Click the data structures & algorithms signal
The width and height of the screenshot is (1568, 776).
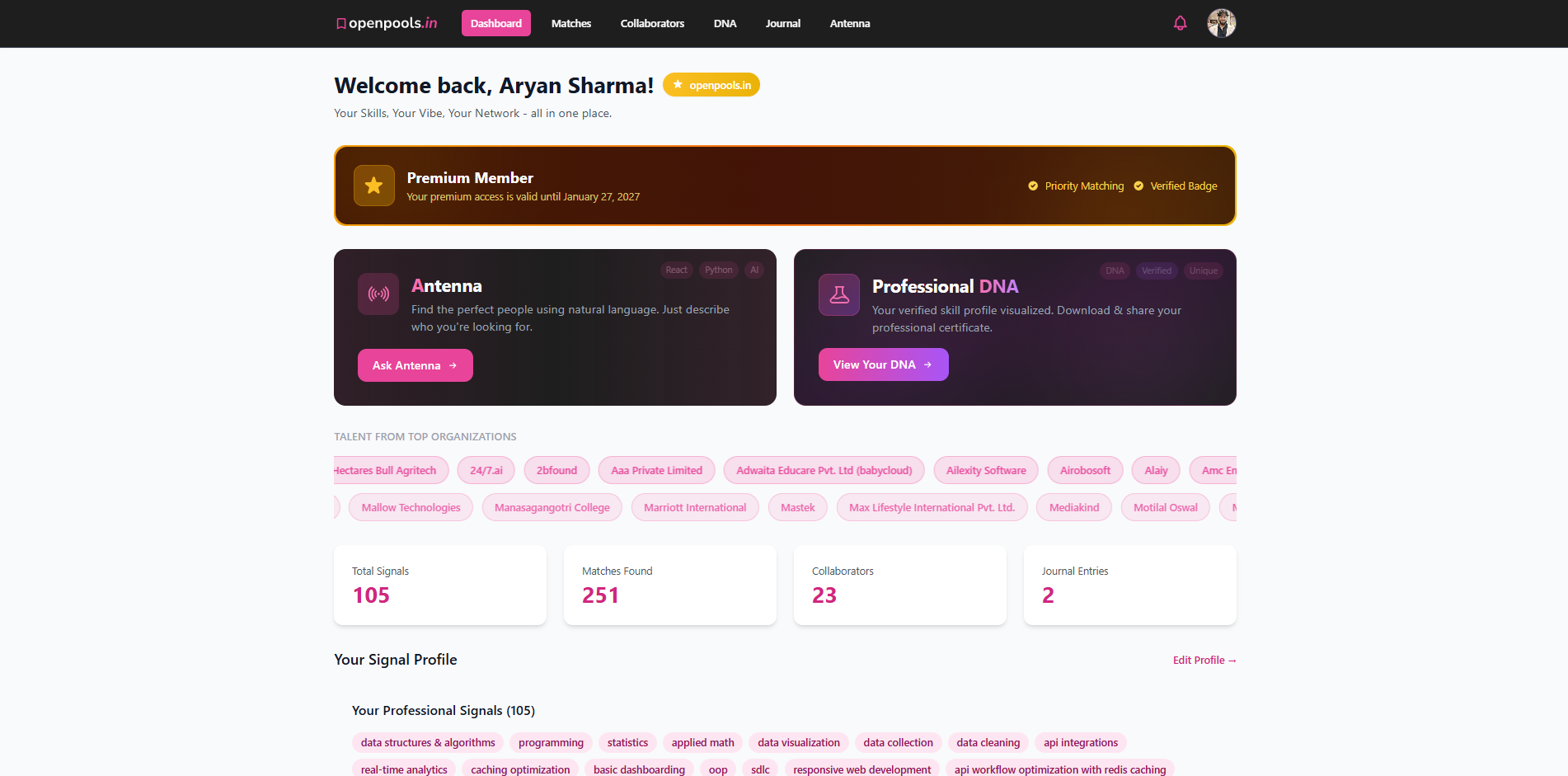pyautogui.click(x=428, y=743)
